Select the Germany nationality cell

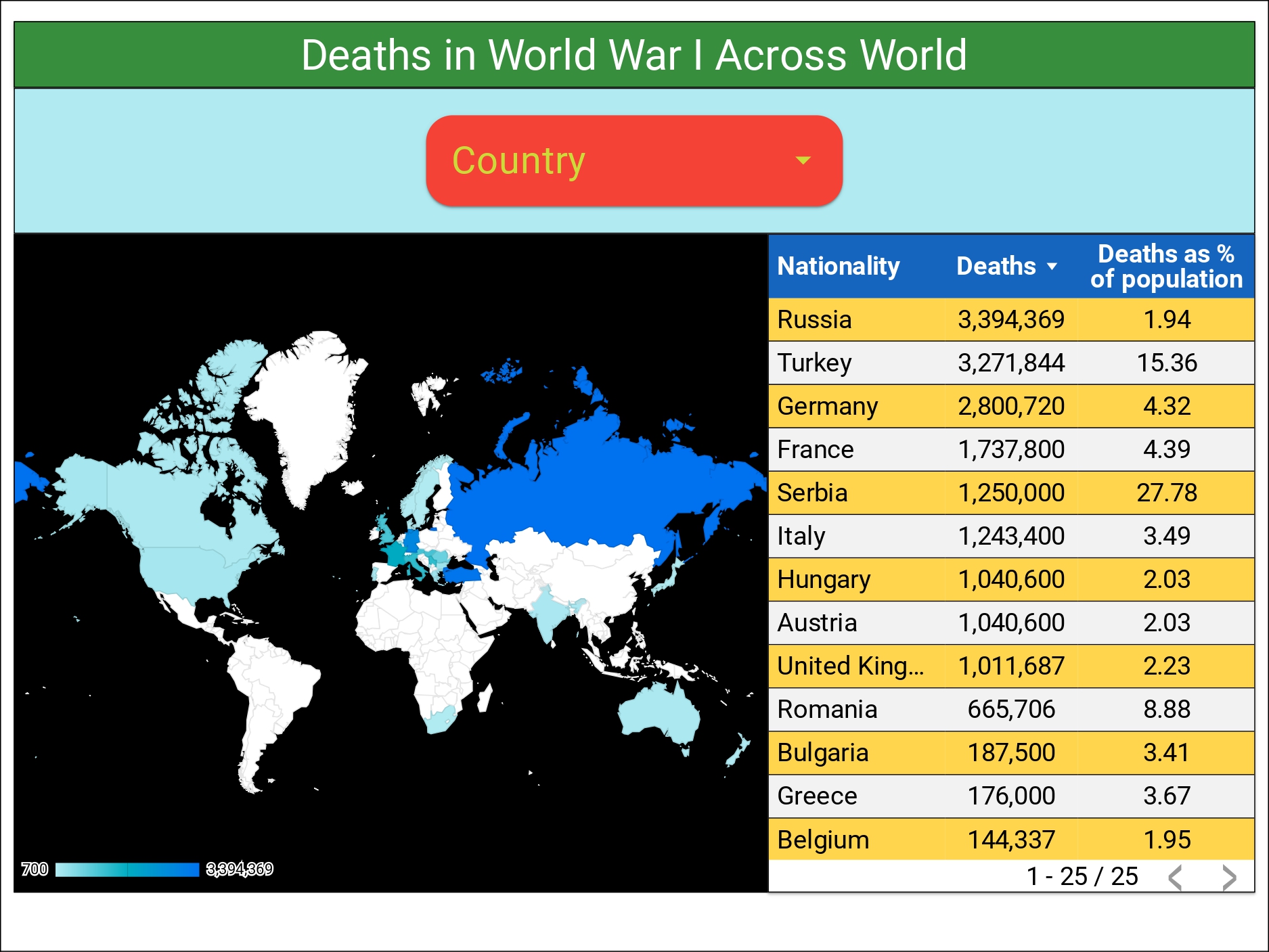828,406
